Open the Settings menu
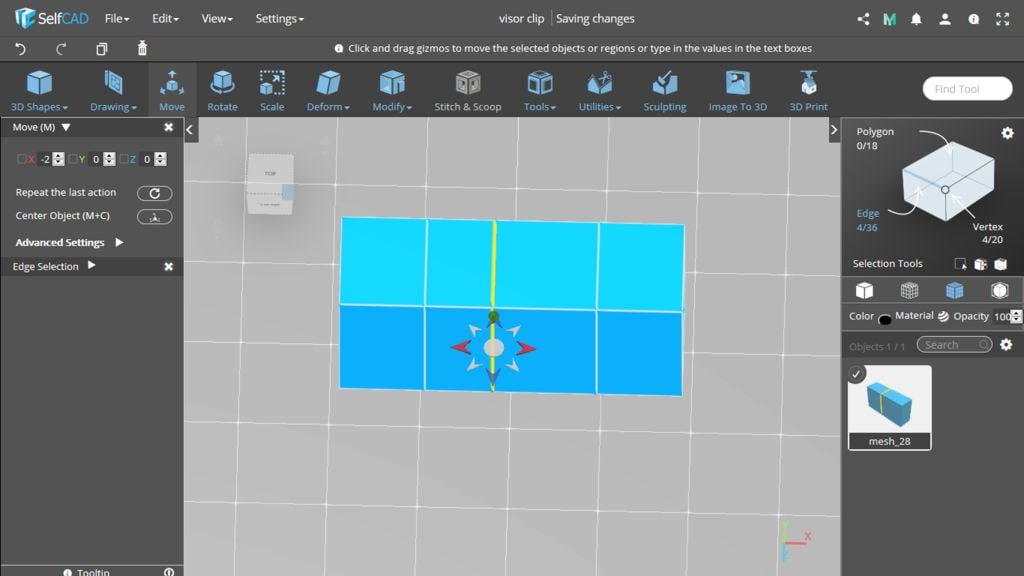Viewport: 1024px width, 576px height. tap(279, 18)
